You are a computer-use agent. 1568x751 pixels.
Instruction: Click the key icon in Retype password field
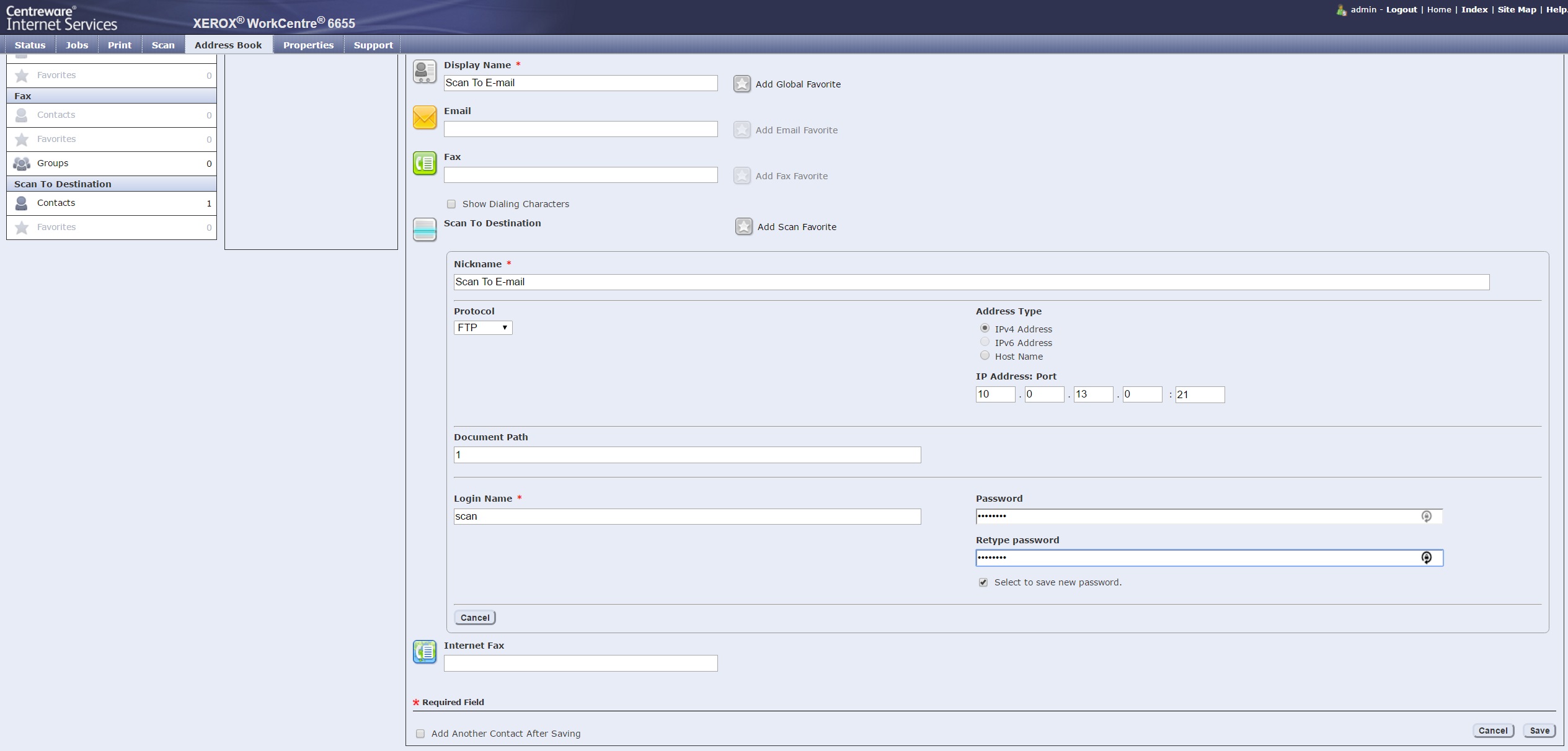1426,558
